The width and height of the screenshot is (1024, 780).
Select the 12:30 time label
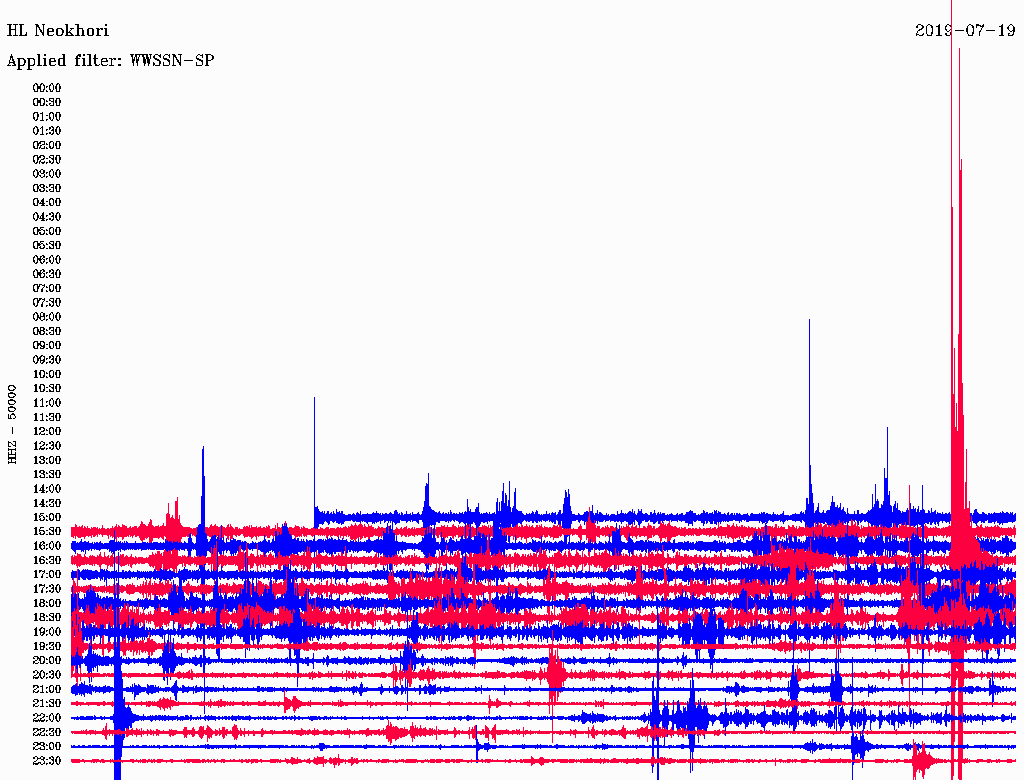47,446
